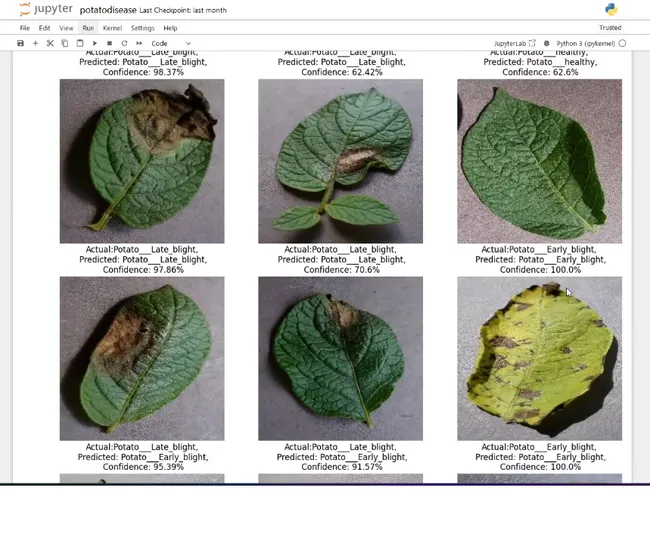Image resolution: width=650 pixels, height=537 pixels.
Task: Open the Run menu
Action: pos(88,28)
